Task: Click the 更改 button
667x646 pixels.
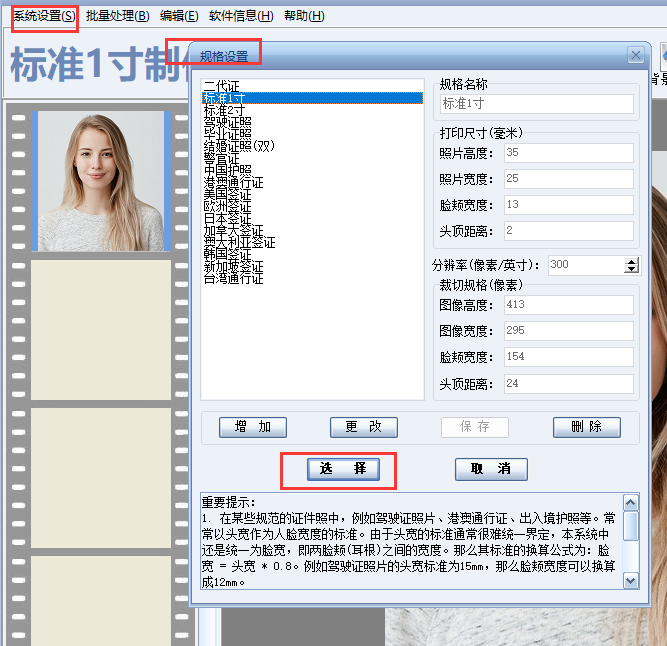Action: pyautogui.click(x=364, y=427)
